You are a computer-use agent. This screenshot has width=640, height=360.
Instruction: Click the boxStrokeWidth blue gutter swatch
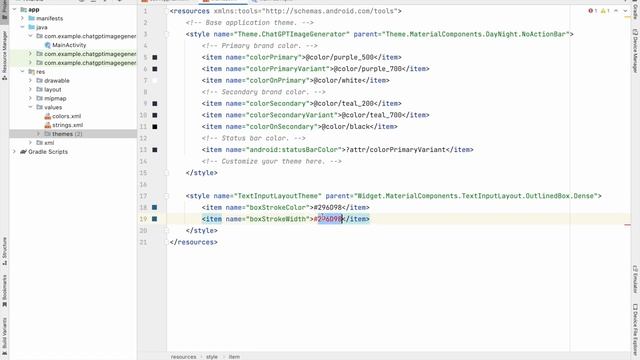pyautogui.click(x=155, y=219)
